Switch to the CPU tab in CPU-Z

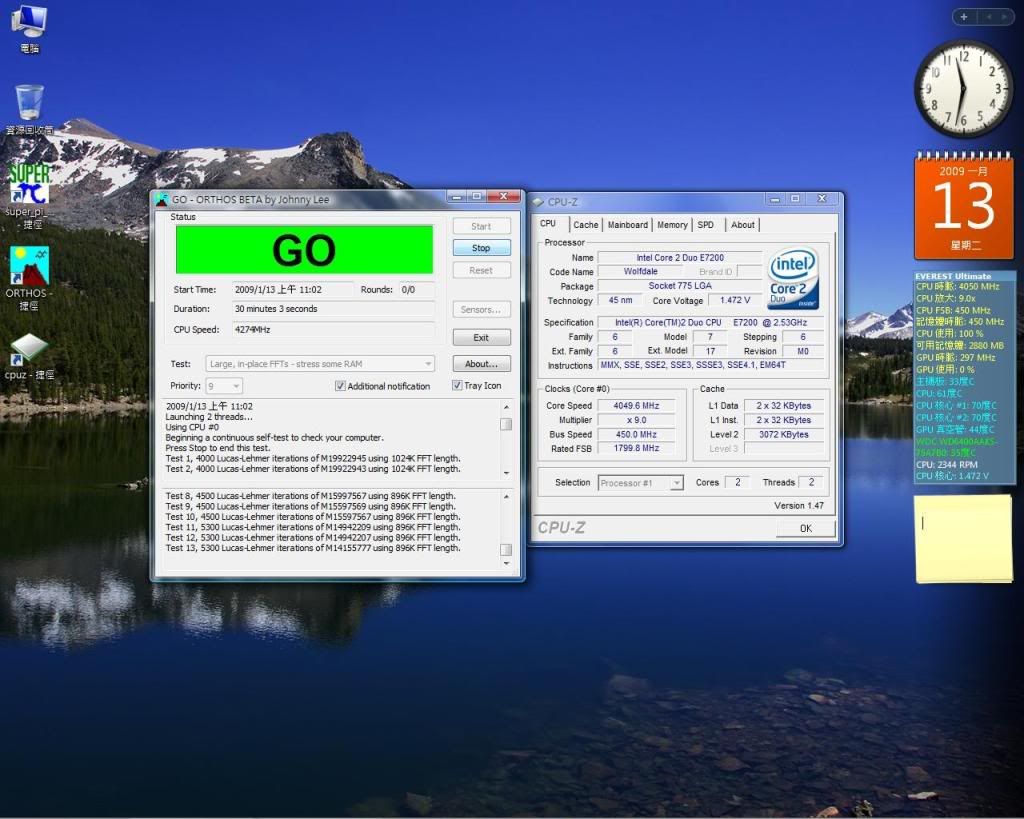click(548, 223)
